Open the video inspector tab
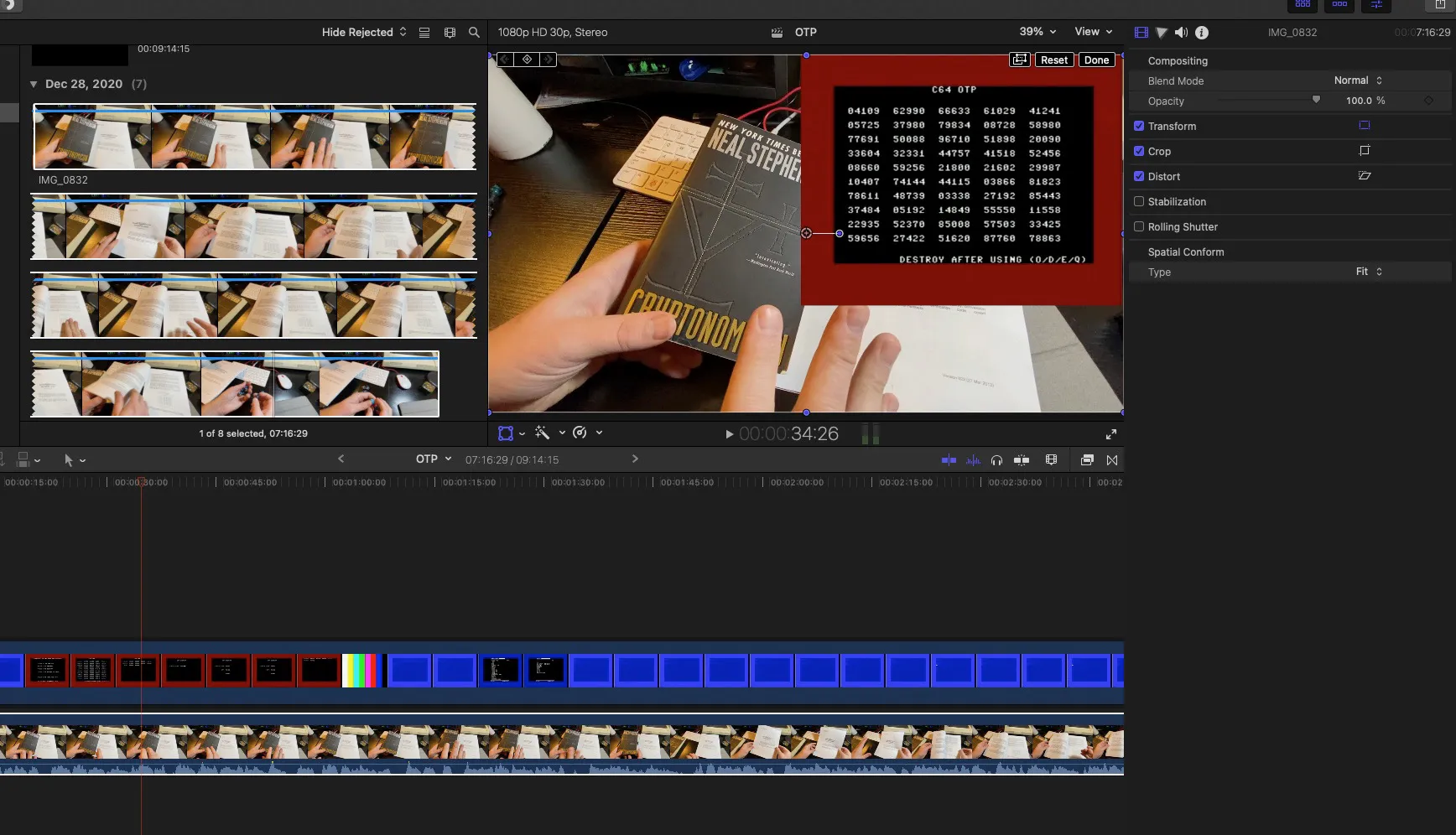 pyautogui.click(x=1141, y=33)
